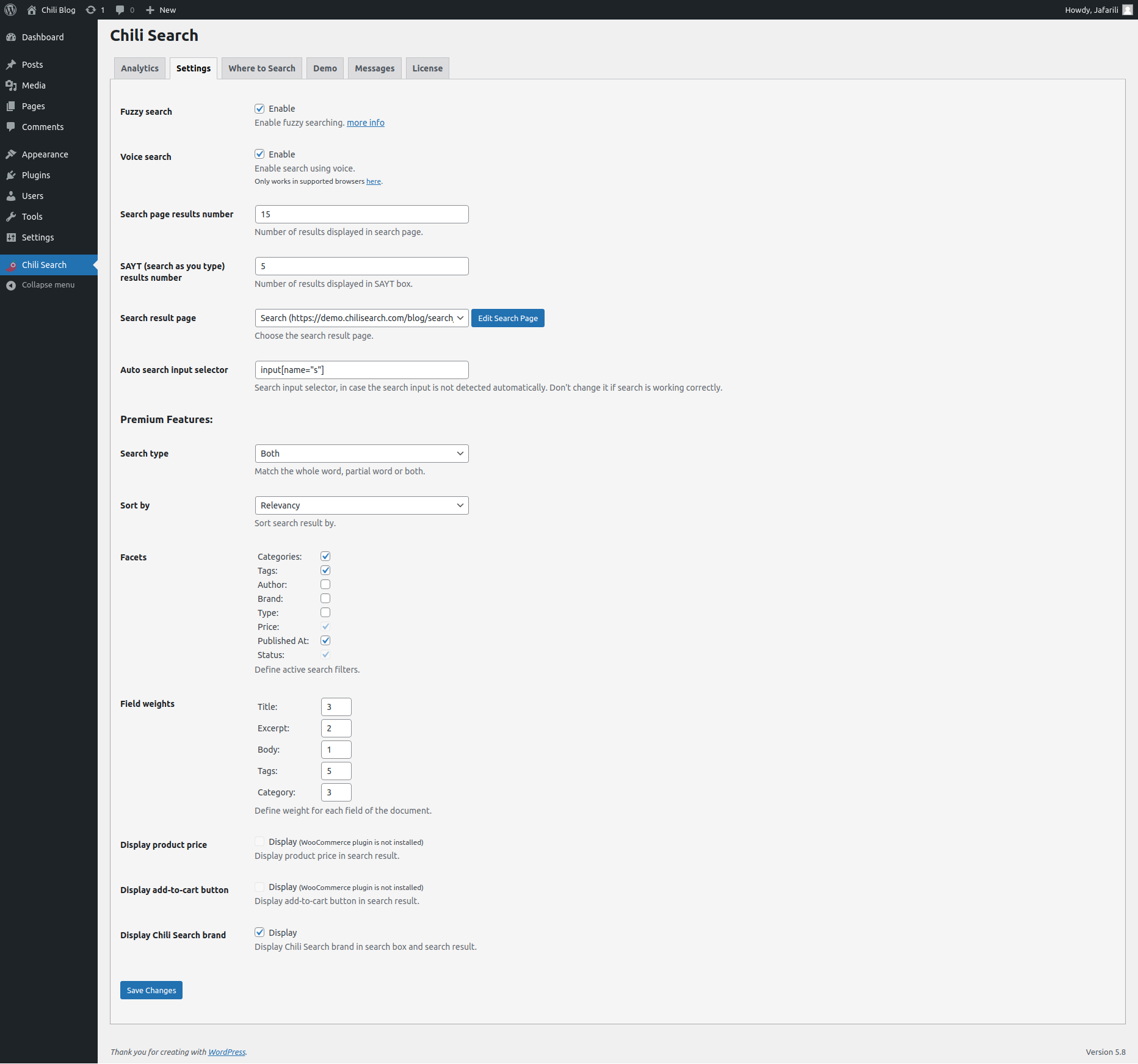Open the Search type dropdown
Viewport: 1138px width, 1064px height.
click(x=362, y=454)
